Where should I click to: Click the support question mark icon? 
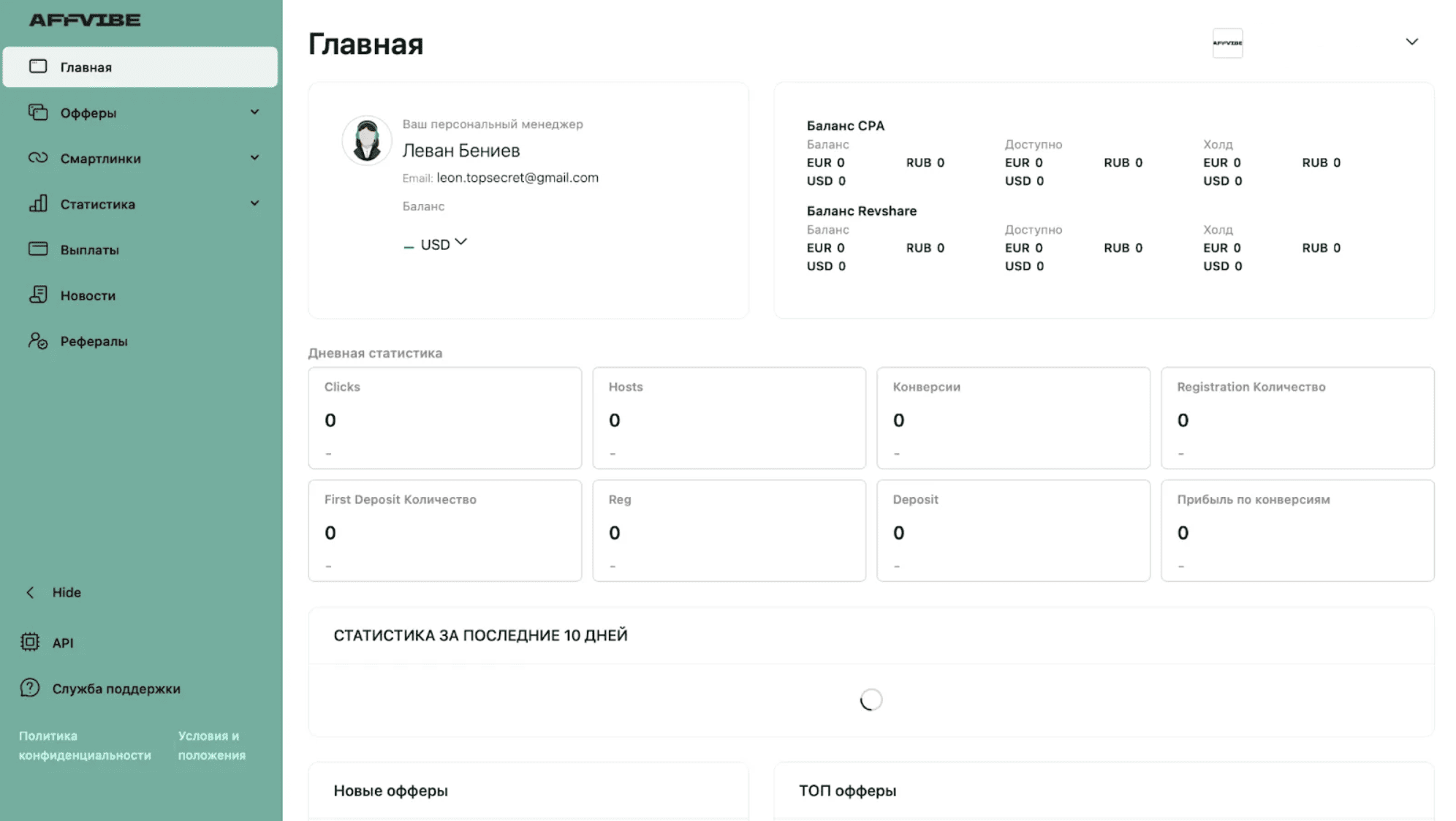[30, 688]
